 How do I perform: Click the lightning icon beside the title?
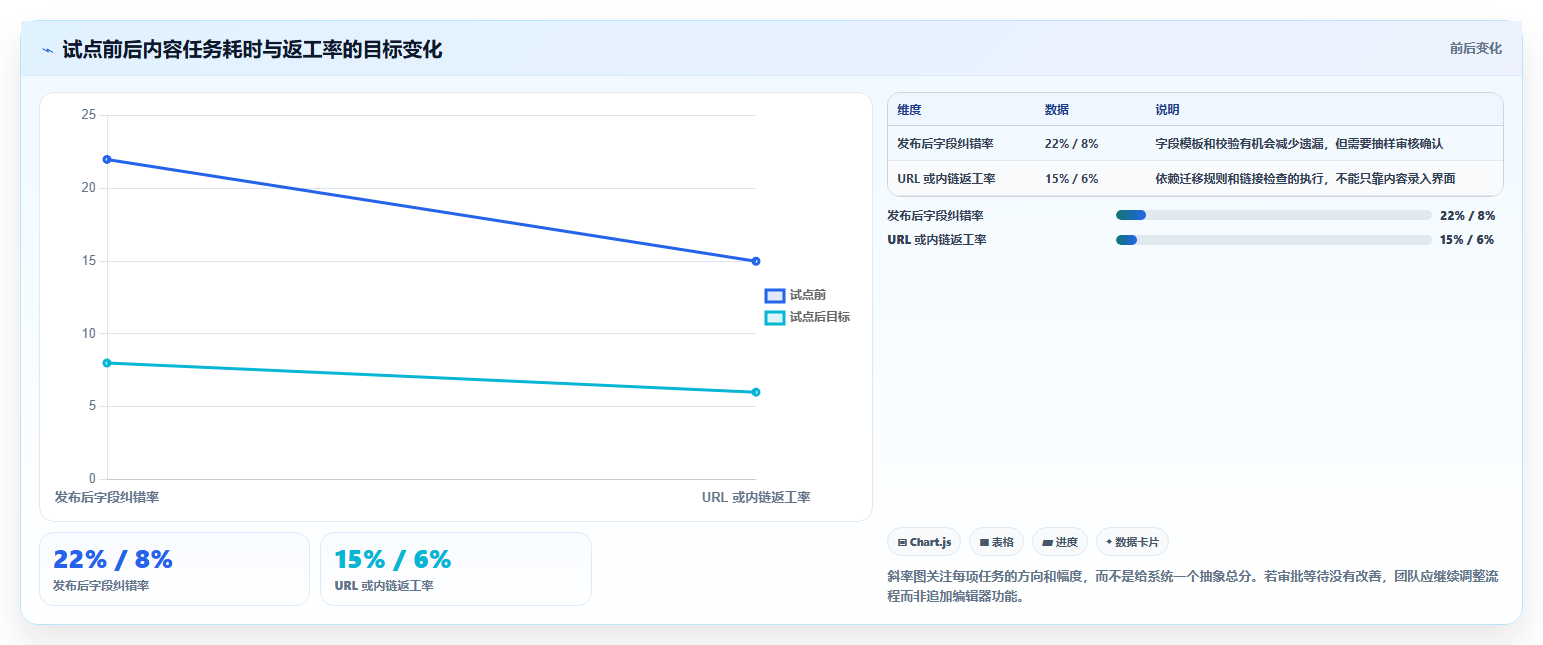[x=47, y=50]
